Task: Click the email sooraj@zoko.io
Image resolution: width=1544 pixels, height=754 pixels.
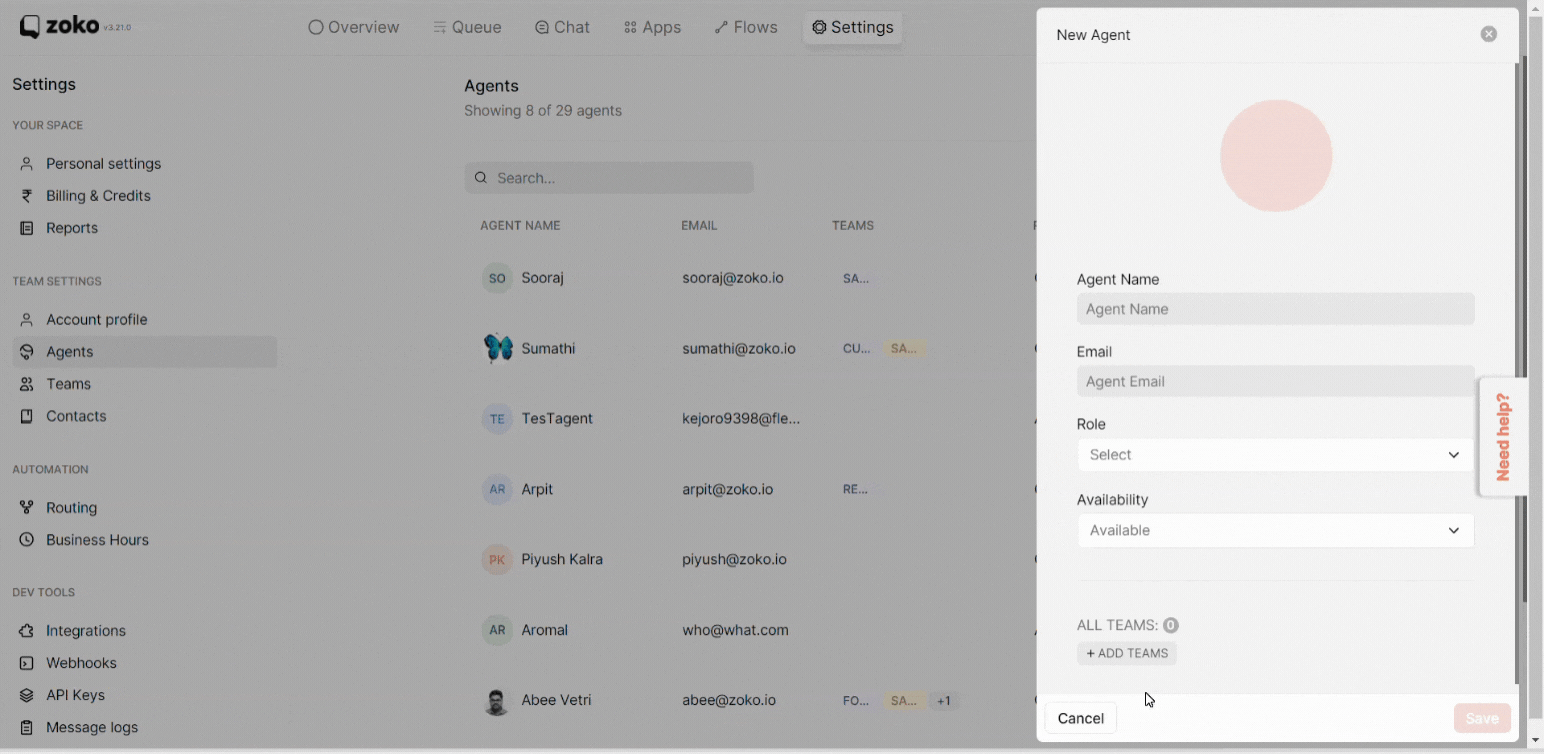Action: point(732,278)
